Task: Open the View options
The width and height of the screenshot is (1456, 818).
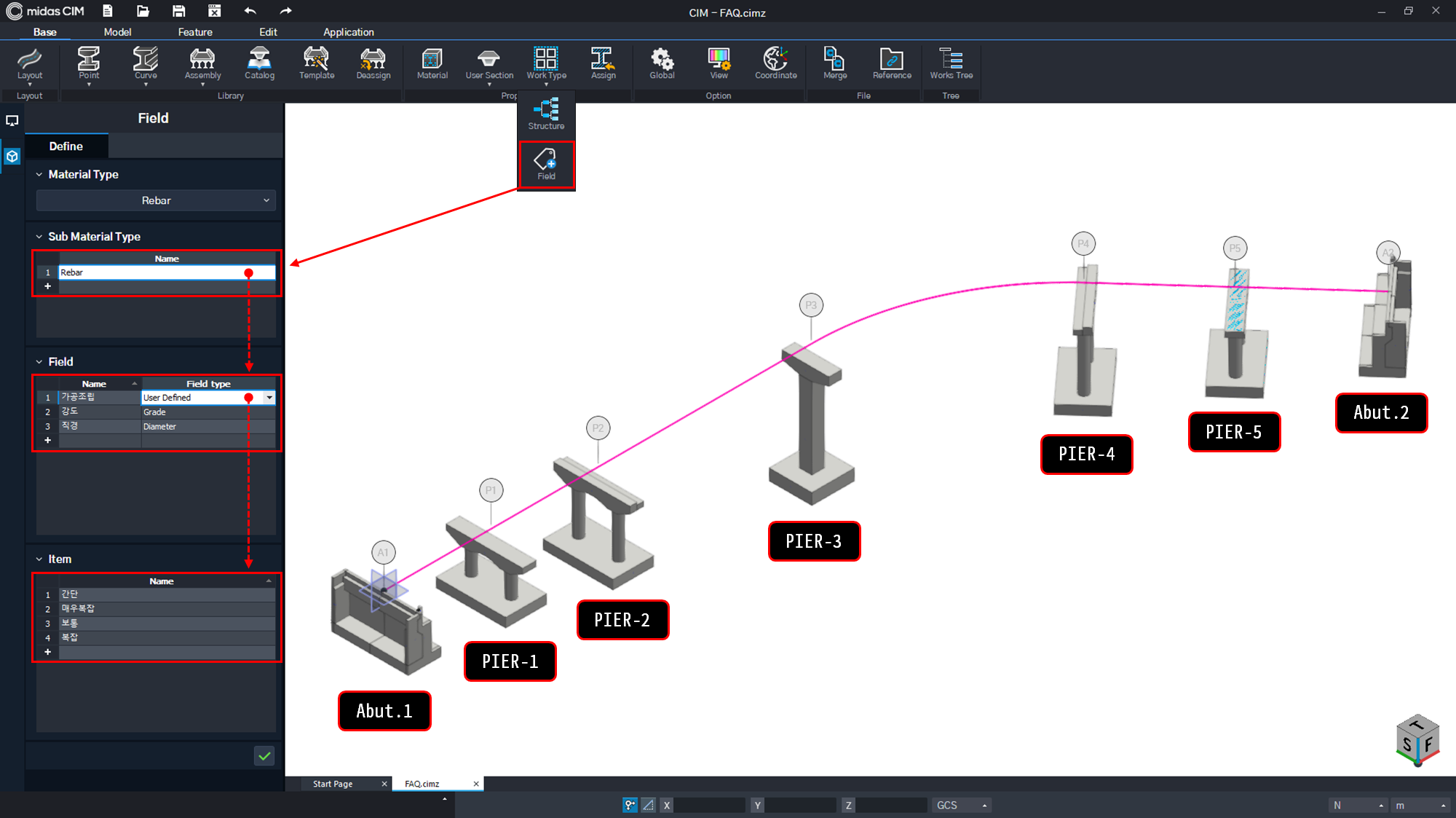Action: click(719, 63)
